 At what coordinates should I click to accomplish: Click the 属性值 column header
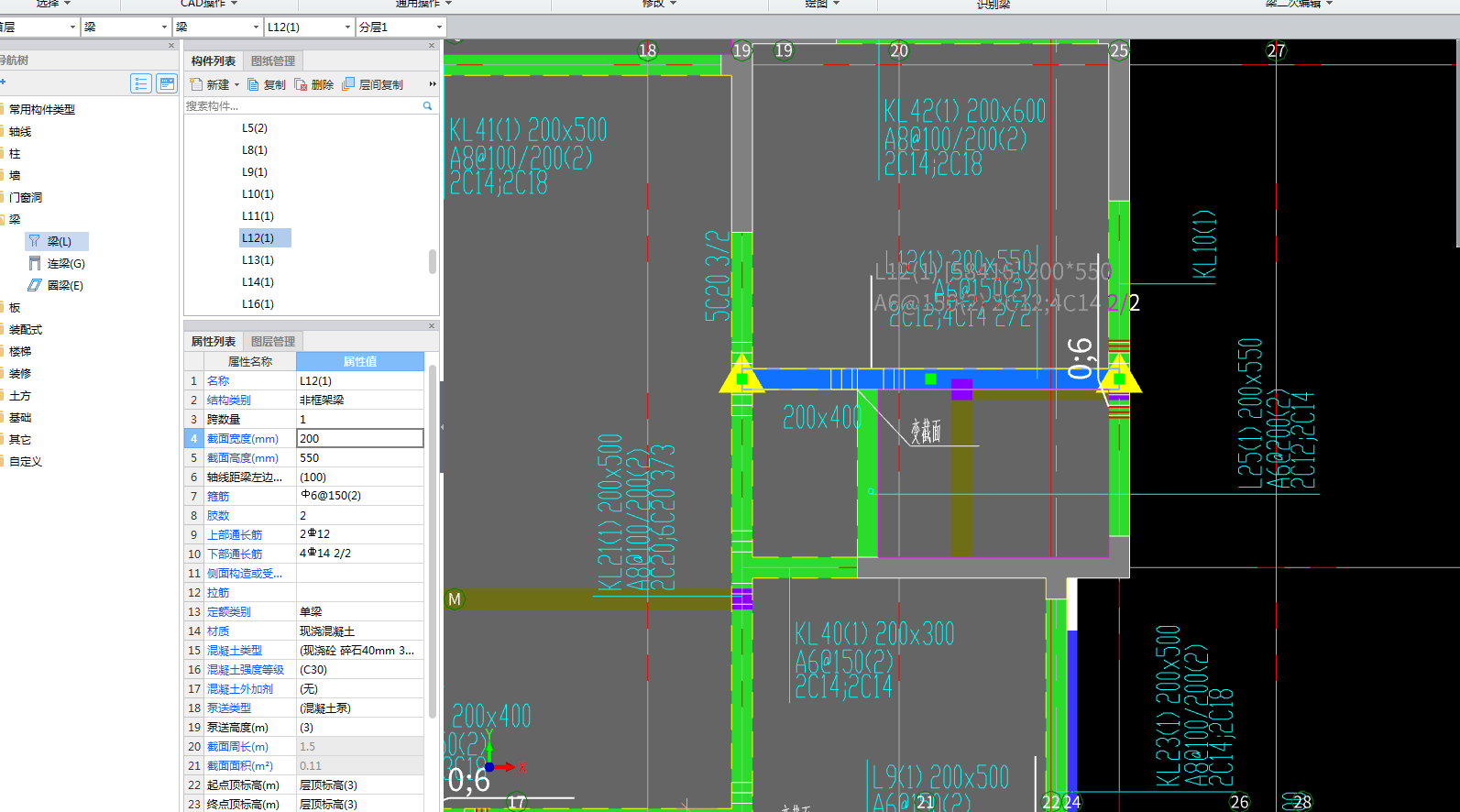(360, 362)
